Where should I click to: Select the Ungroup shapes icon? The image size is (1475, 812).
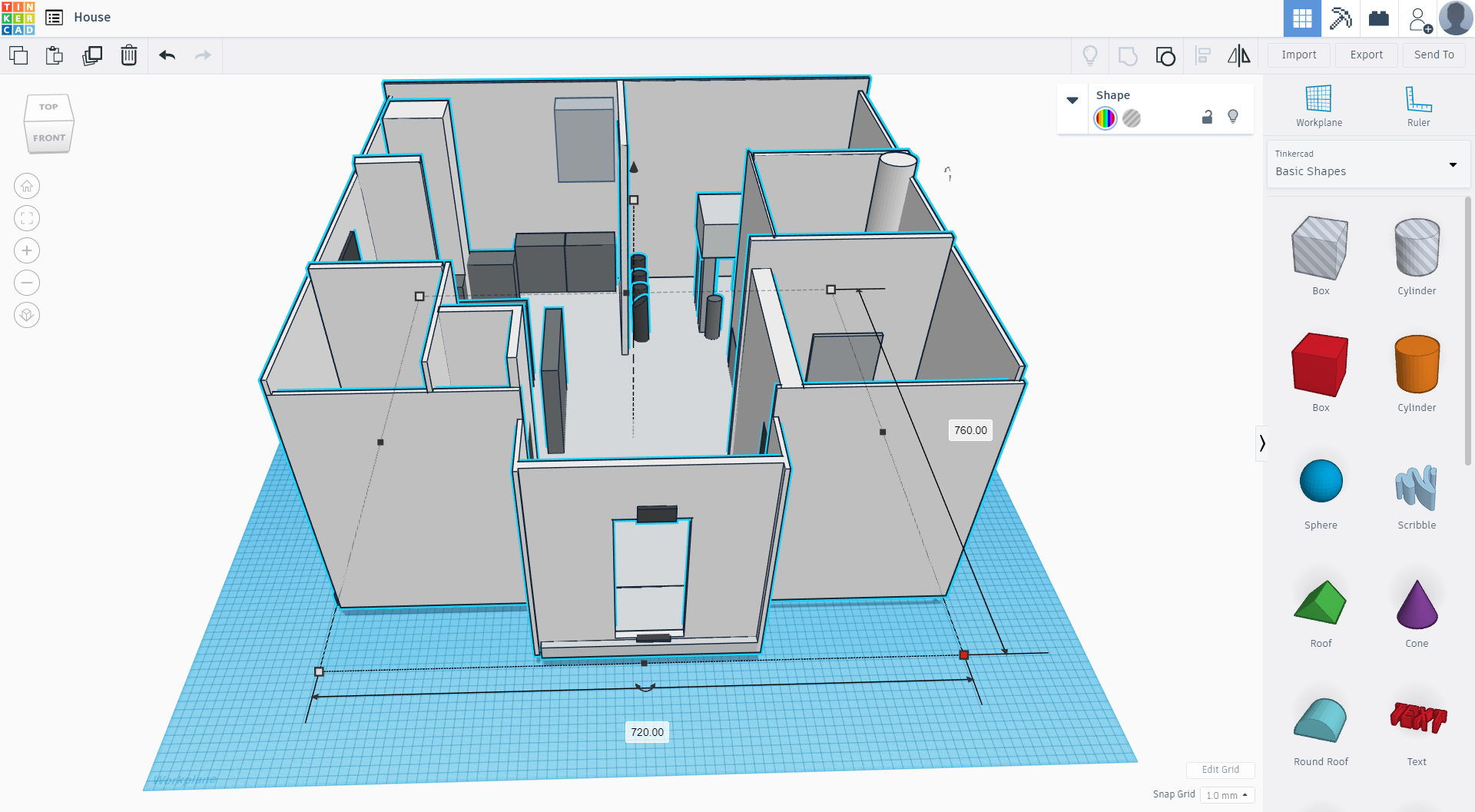(x=1165, y=55)
